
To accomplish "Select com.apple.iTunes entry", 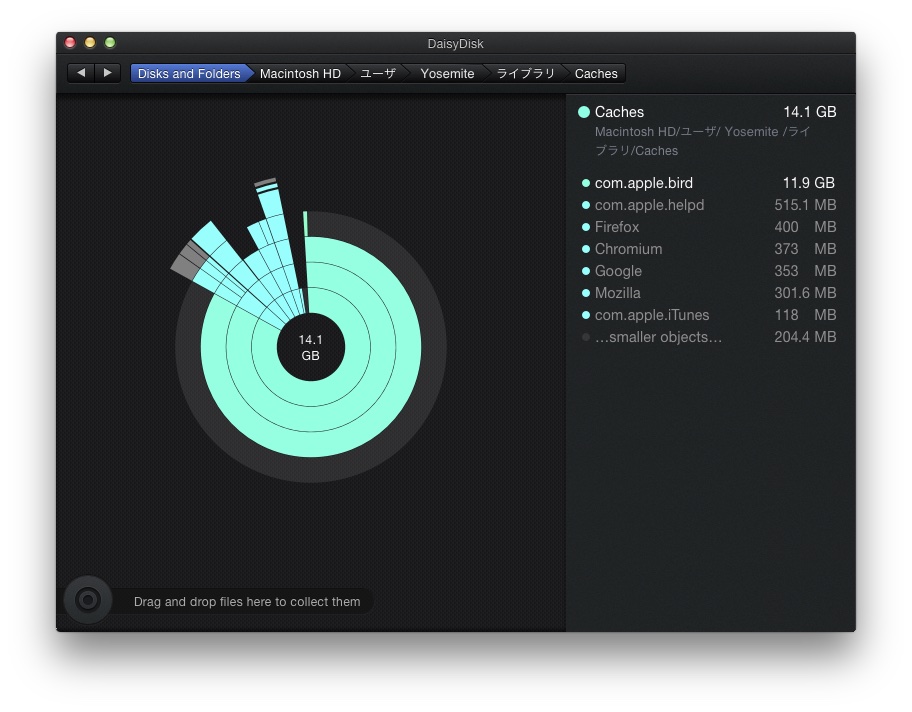I will pyautogui.click(x=708, y=315).
